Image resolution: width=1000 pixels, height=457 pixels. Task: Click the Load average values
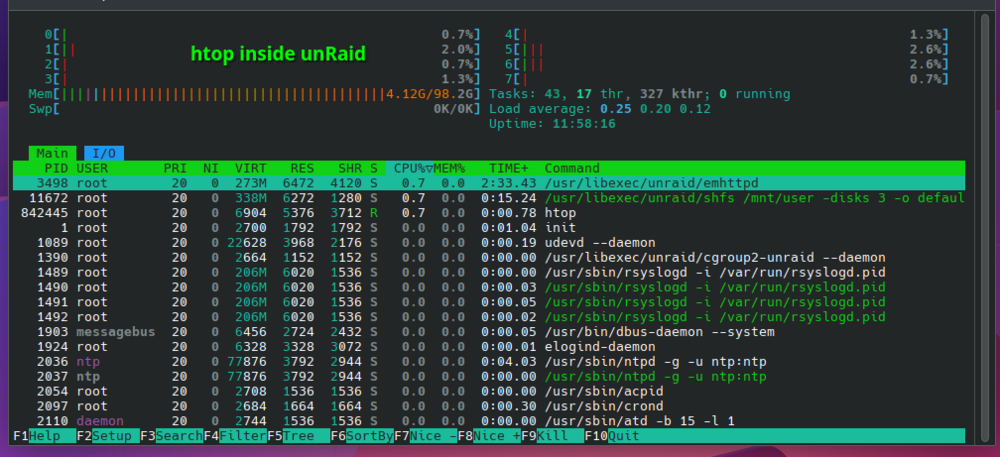pos(656,109)
